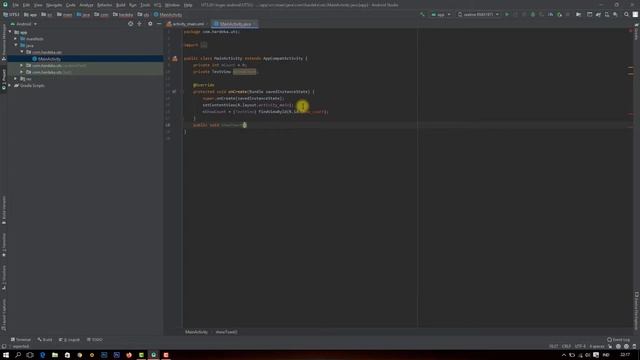Screen dimensions: 640x360
Task: Collapse the com.hardeka.uts package arrow
Action: pos(22,52)
